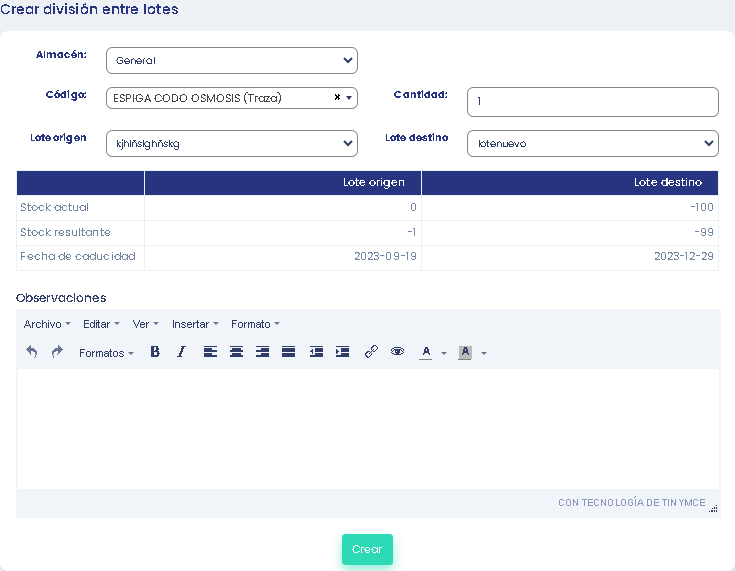This screenshot has height=571, width=735.
Task: Open the Insertar menu
Action: click(x=195, y=324)
